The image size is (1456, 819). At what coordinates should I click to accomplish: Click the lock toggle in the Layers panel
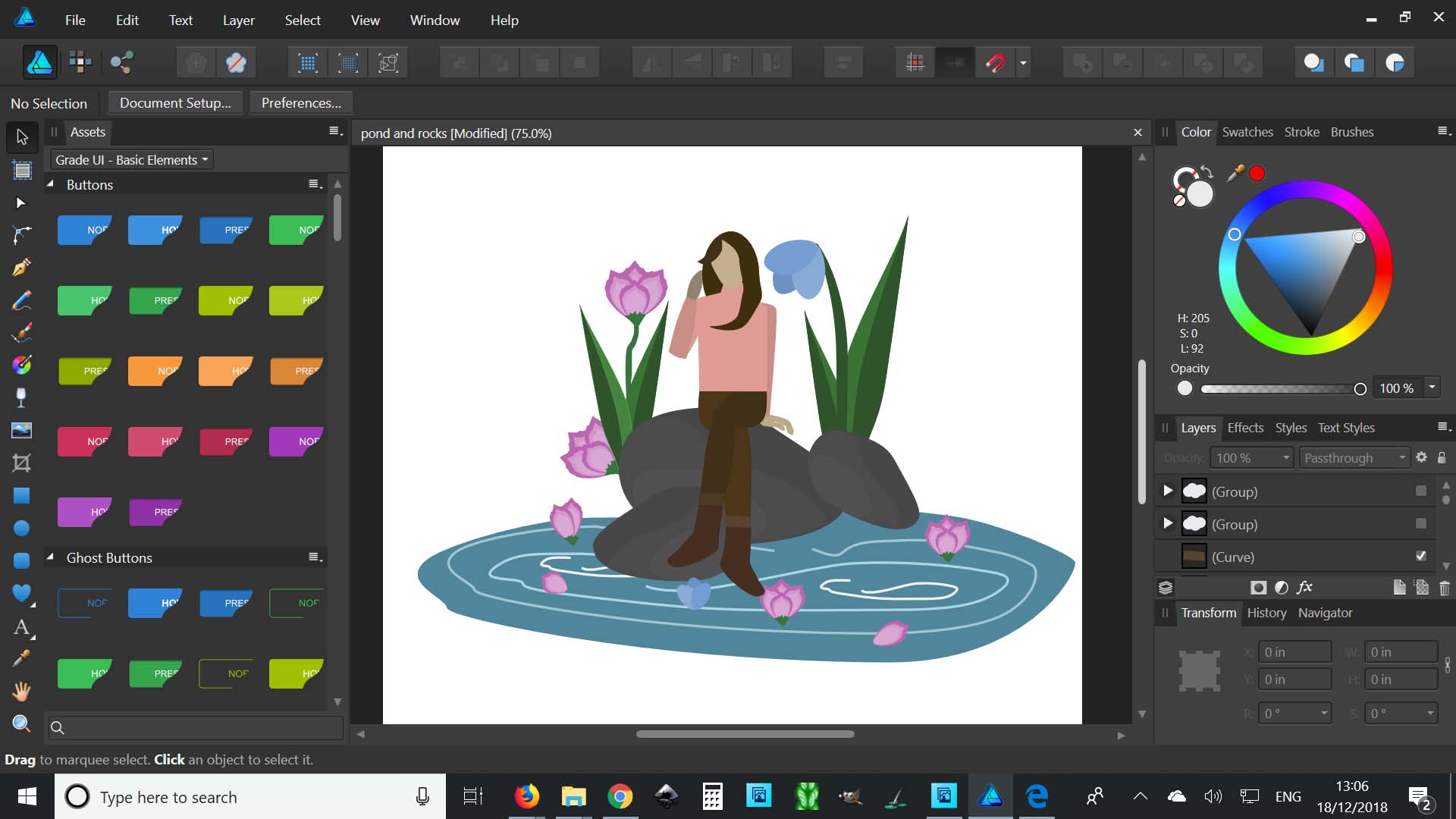pos(1442,458)
